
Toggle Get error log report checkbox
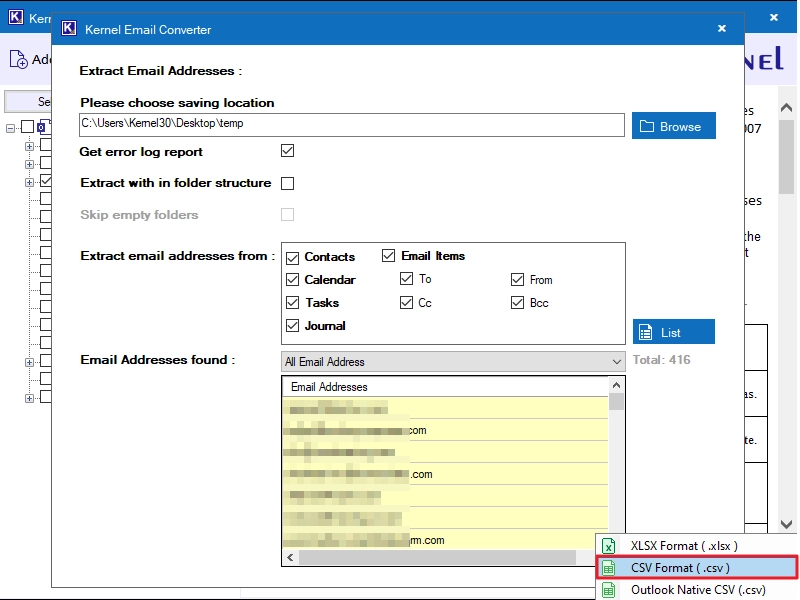click(287, 151)
